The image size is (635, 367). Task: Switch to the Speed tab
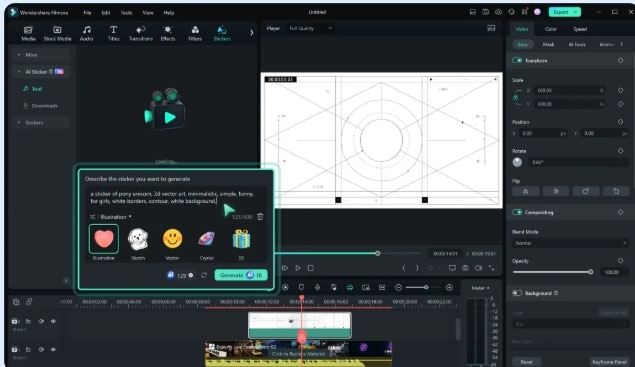(x=580, y=29)
